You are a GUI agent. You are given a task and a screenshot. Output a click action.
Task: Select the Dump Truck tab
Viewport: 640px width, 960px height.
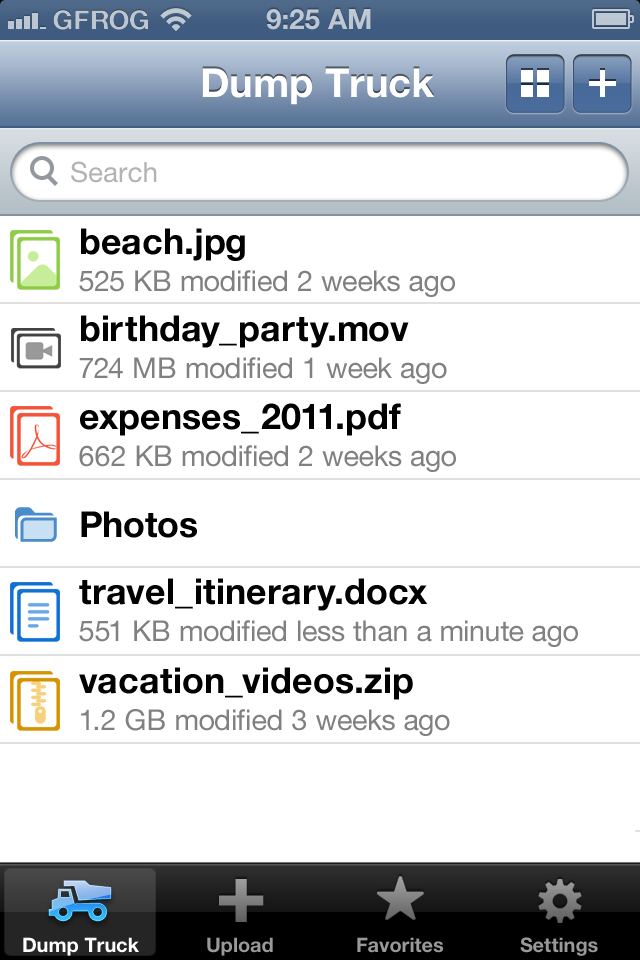click(x=80, y=914)
